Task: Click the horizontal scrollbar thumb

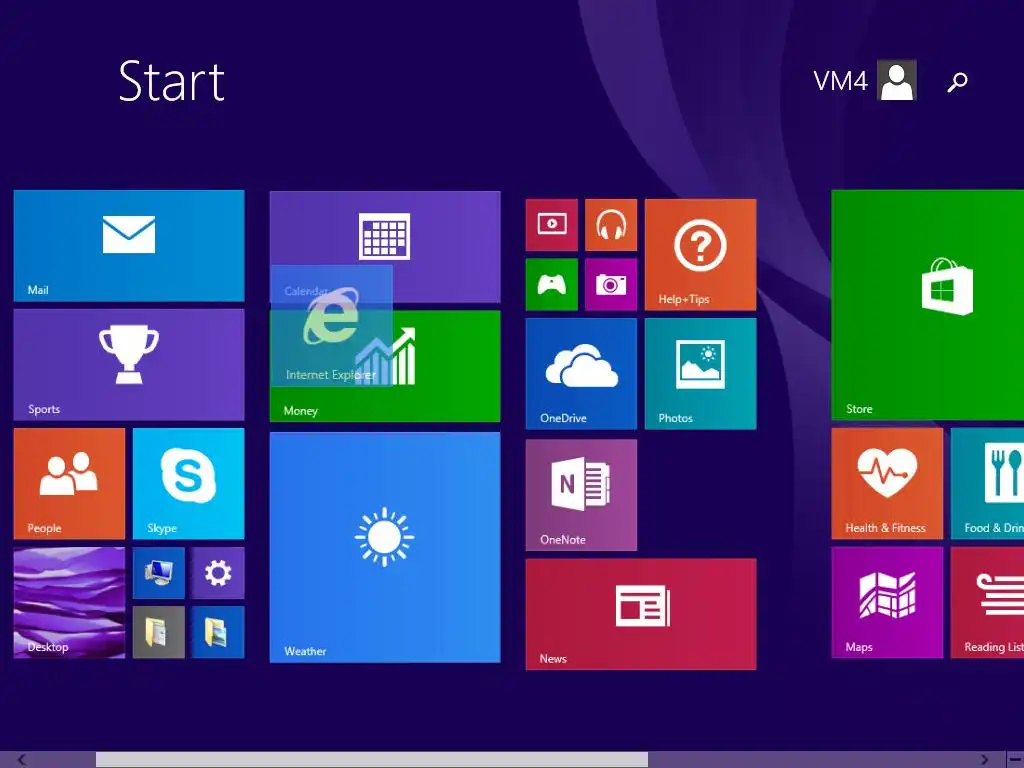Action: coord(372,760)
